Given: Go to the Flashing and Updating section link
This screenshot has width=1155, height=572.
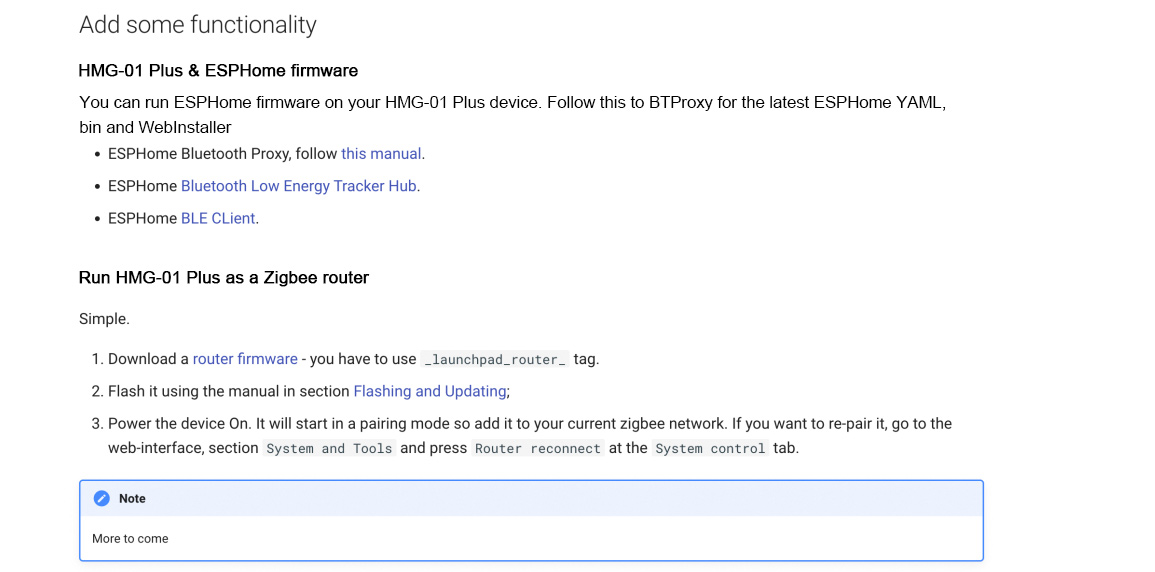Looking at the screenshot, I should click(x=430, y=391).
